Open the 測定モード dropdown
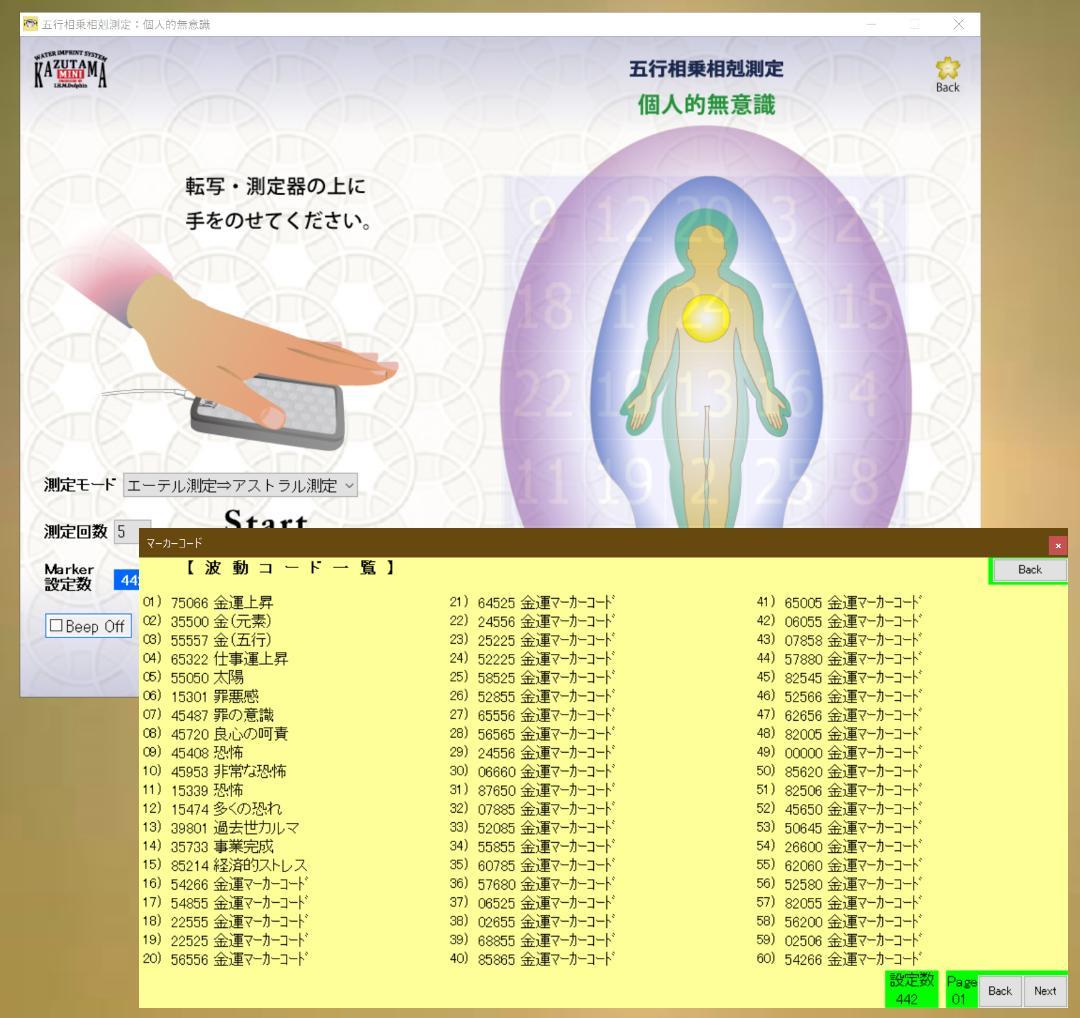Image resolution: width=1080 pixels, height=1018 pixels. coord(240,486)
